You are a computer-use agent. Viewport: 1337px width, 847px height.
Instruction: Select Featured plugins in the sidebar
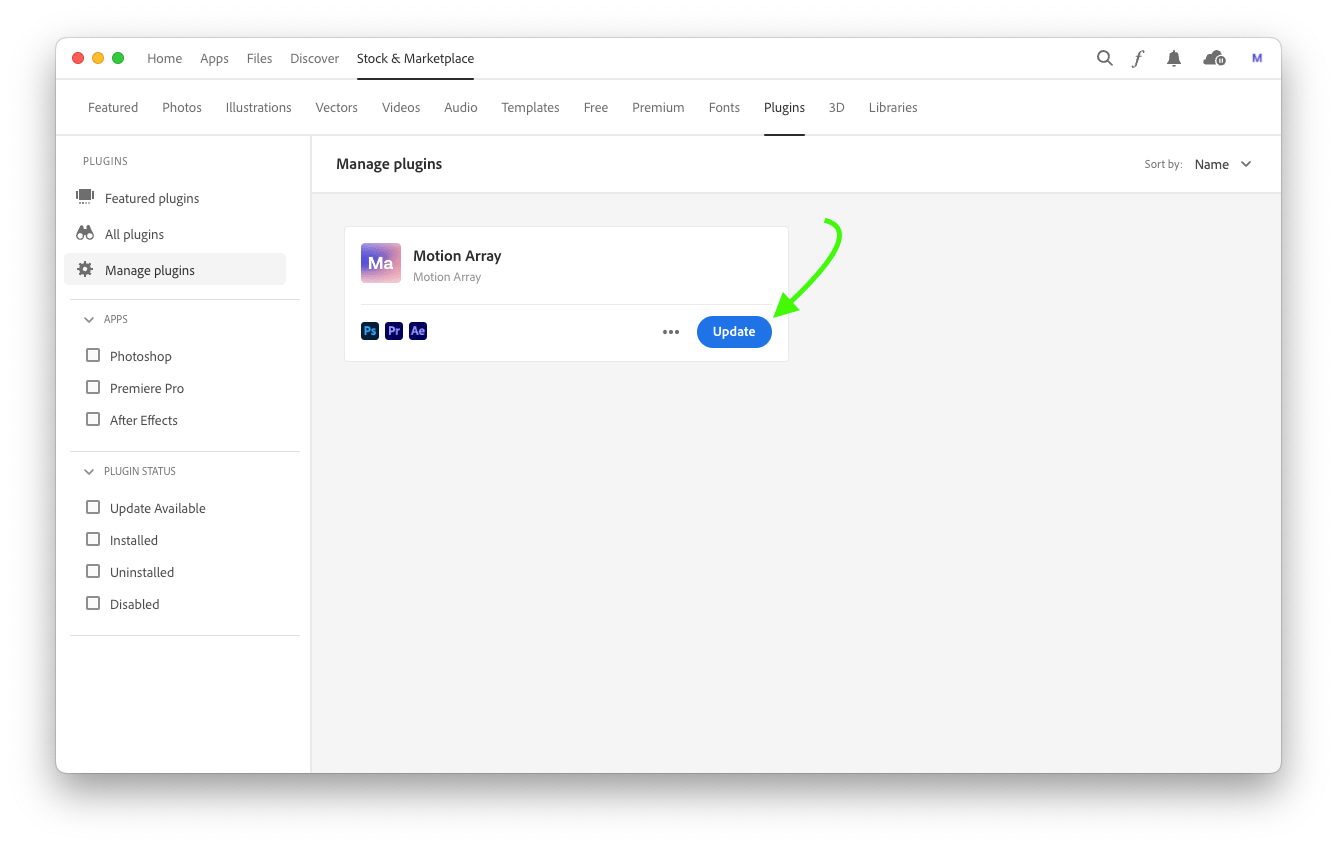pos(152,198)
